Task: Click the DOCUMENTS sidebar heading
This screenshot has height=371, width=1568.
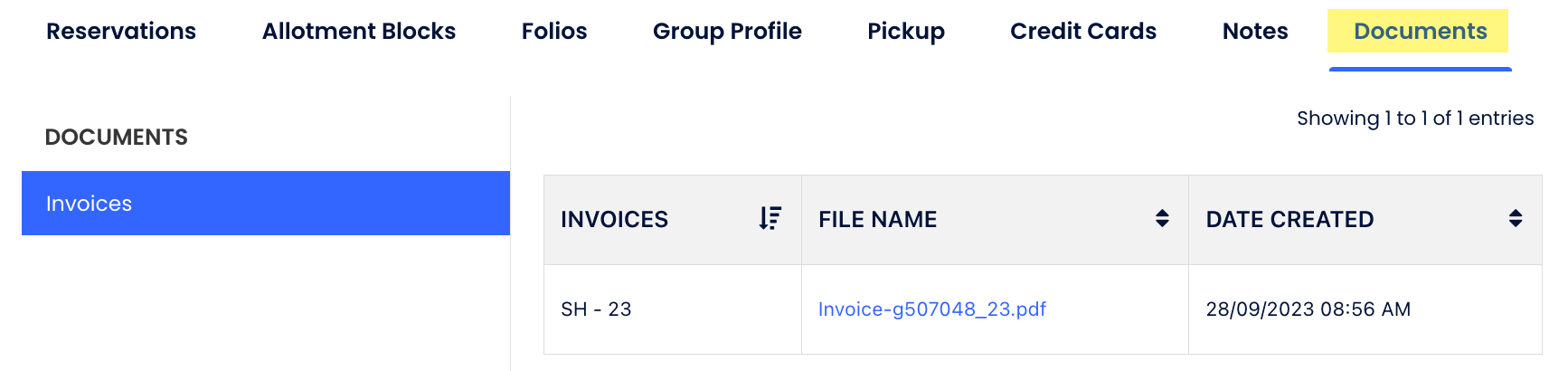Action: [117, 138]
